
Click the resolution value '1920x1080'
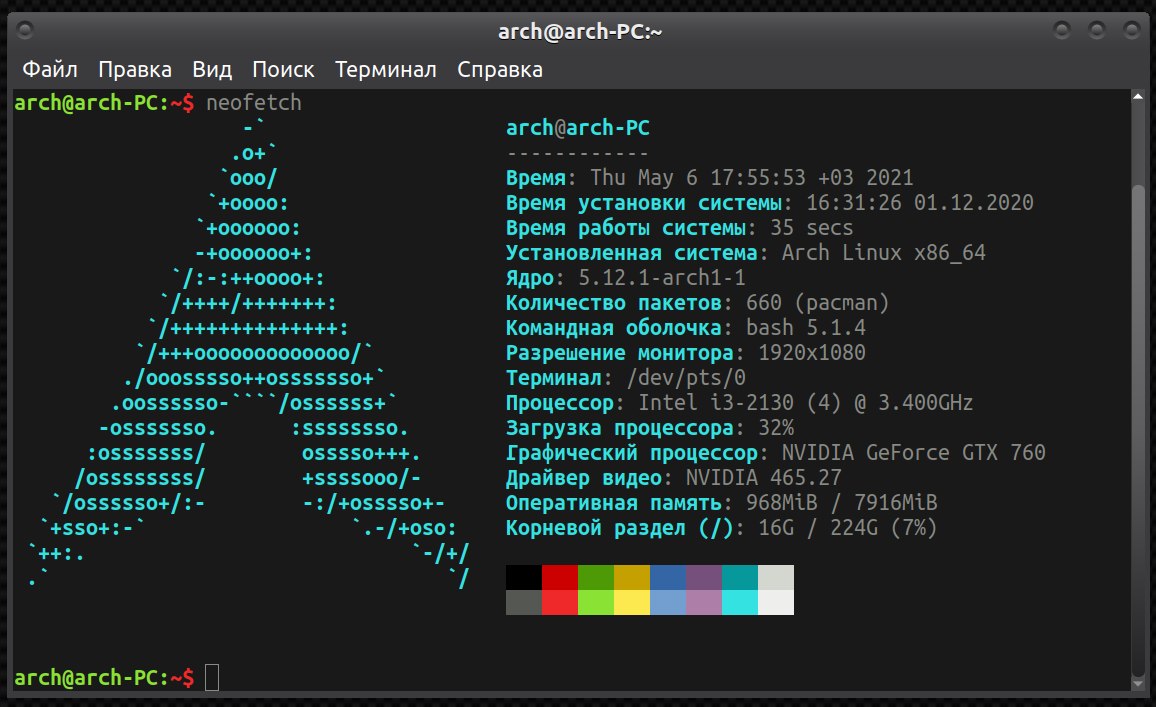812,353
